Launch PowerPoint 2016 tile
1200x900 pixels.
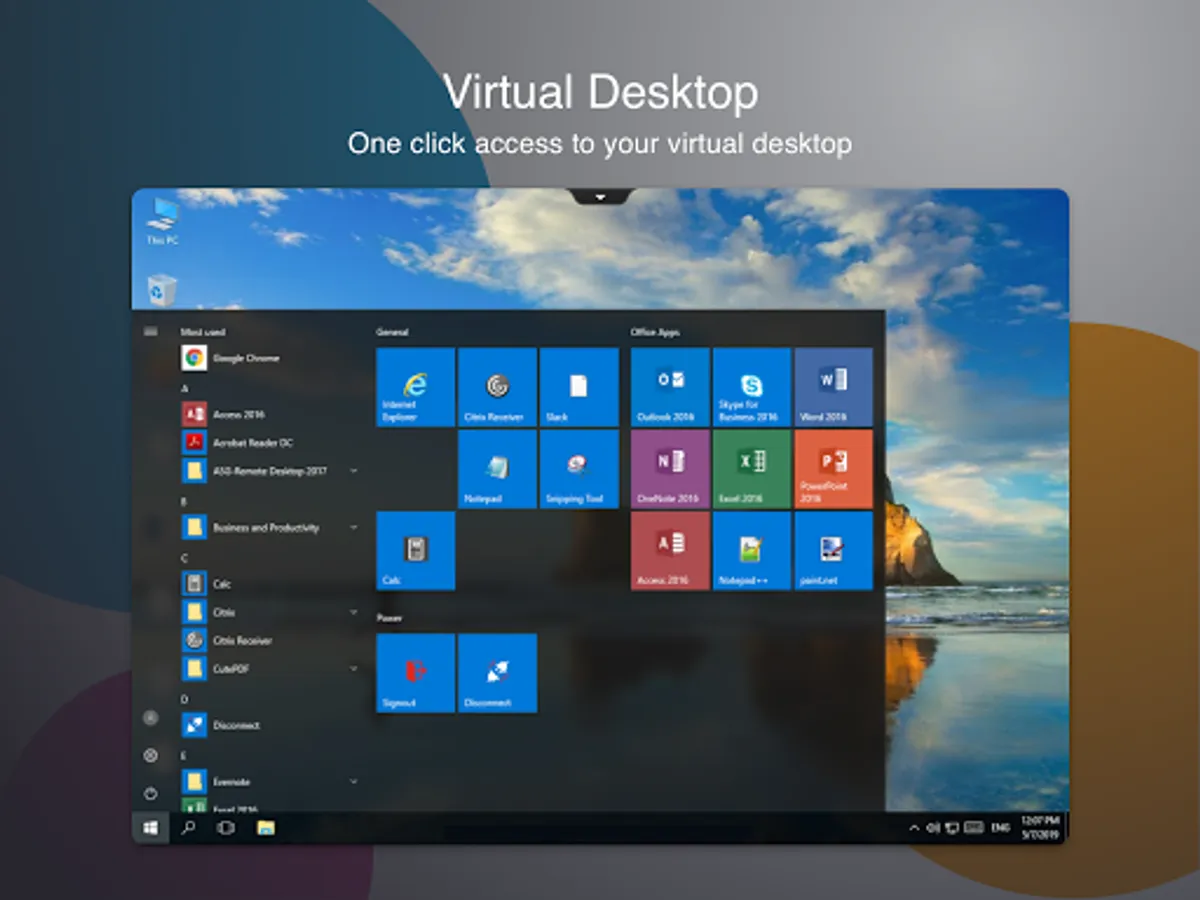(834, 469)
